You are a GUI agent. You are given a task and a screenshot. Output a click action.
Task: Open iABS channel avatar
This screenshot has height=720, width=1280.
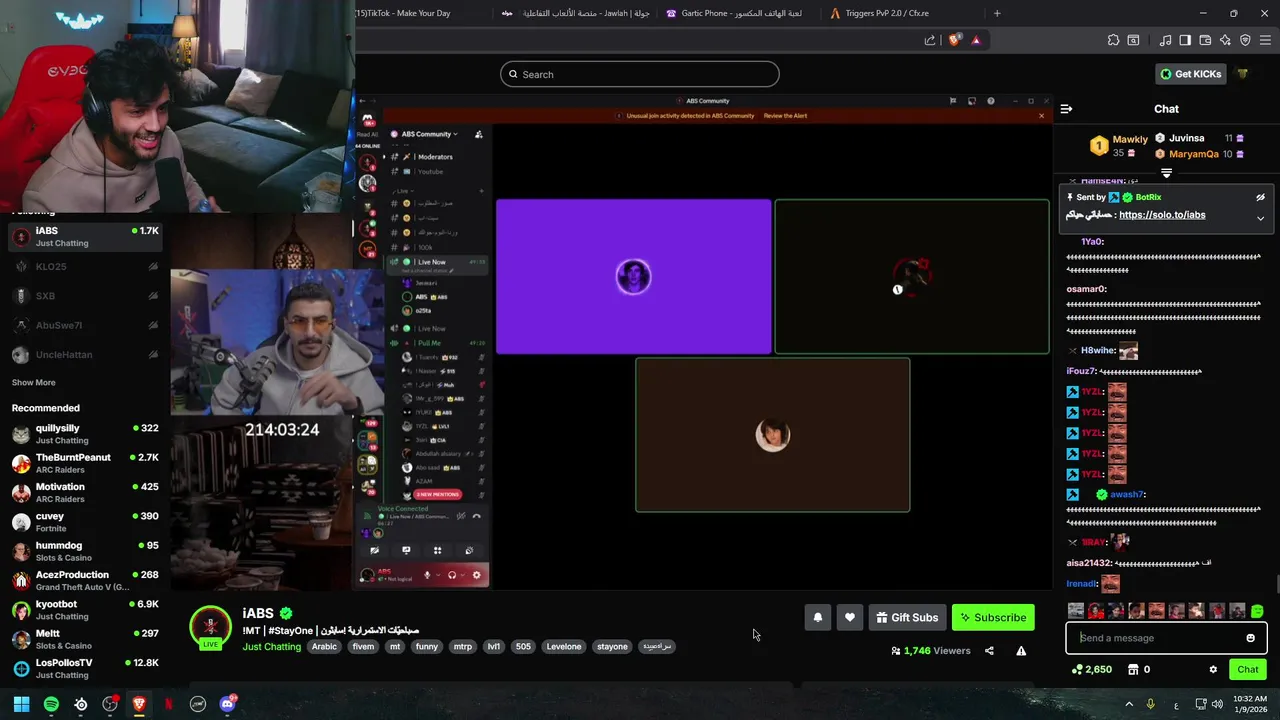click(210, 627)
